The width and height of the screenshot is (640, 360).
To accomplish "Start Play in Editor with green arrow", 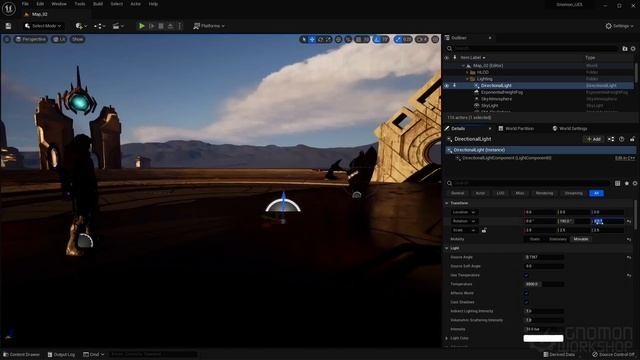I will [142, 26].
